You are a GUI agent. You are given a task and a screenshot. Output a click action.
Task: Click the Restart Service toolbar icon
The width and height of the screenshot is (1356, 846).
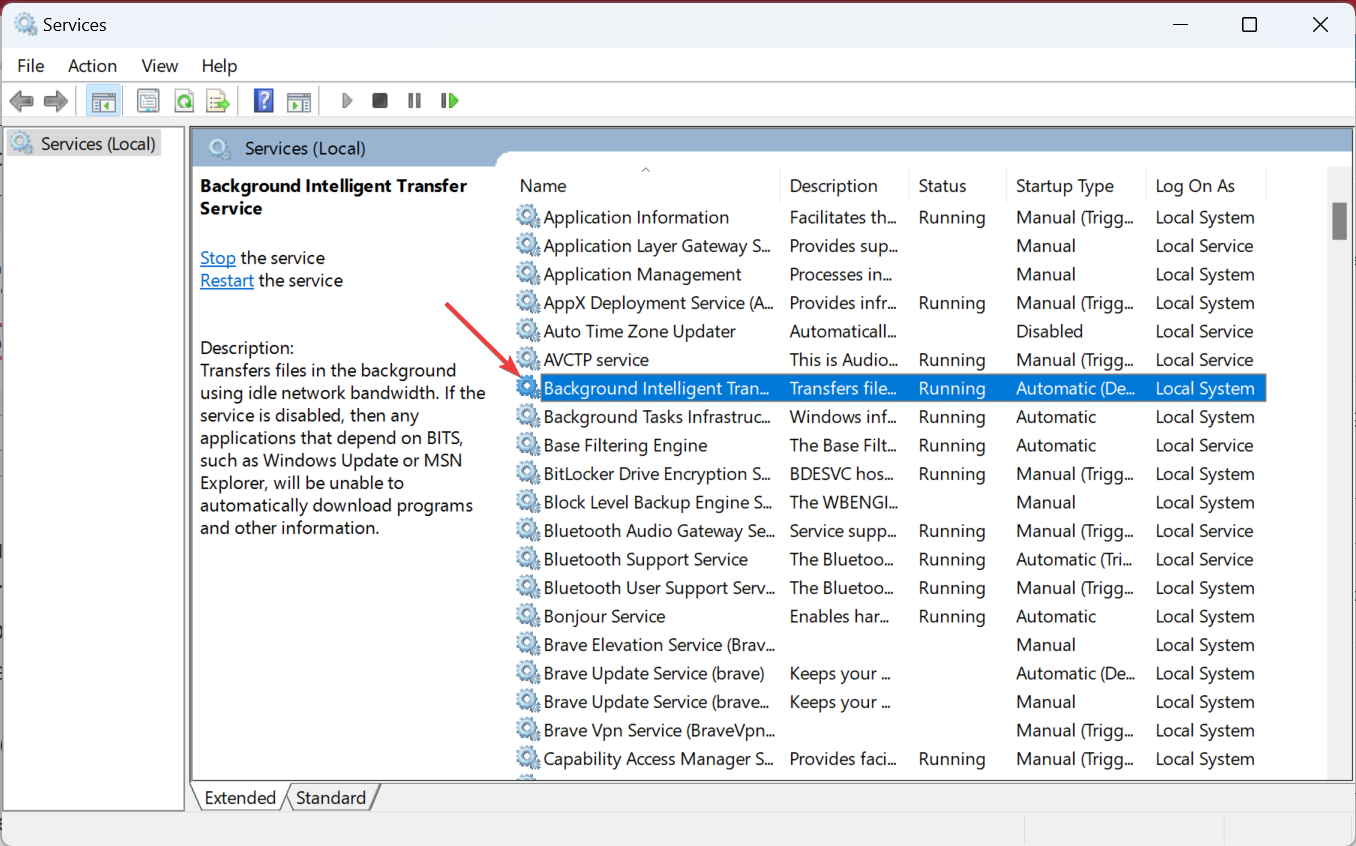[x=449, y=101]
